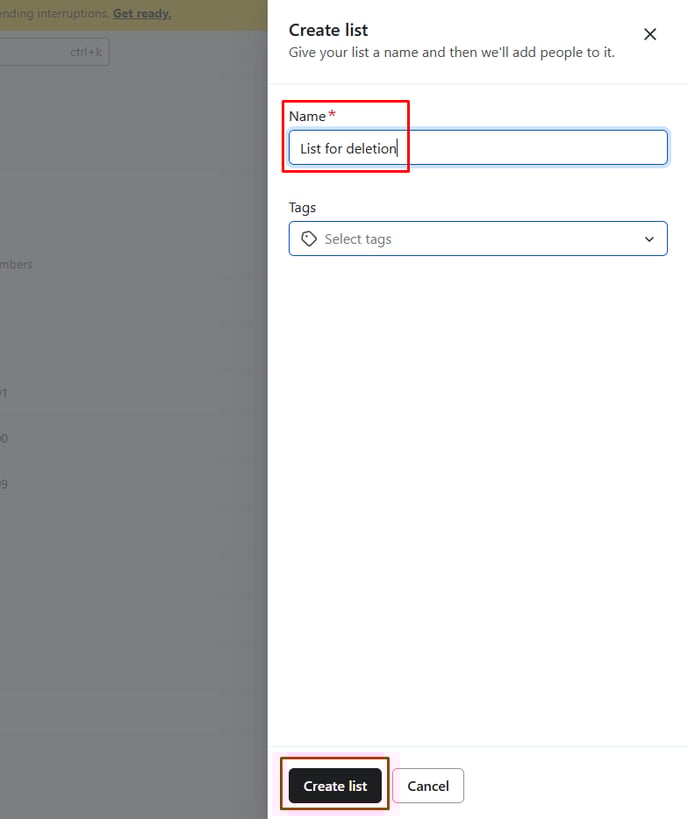Expand the Tags dropdown chevron
The width and height of the screenshot is (688, 819).
point(649,239)
